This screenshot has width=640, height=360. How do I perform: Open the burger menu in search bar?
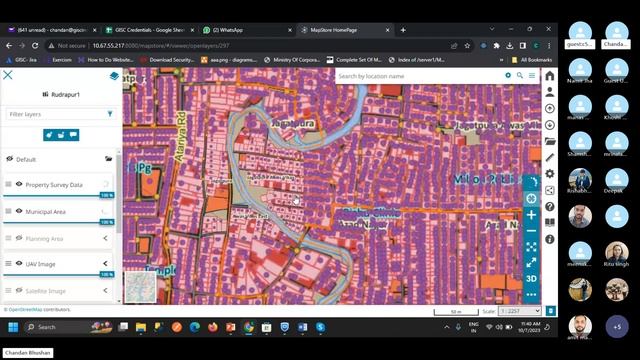tap(532, 76)
